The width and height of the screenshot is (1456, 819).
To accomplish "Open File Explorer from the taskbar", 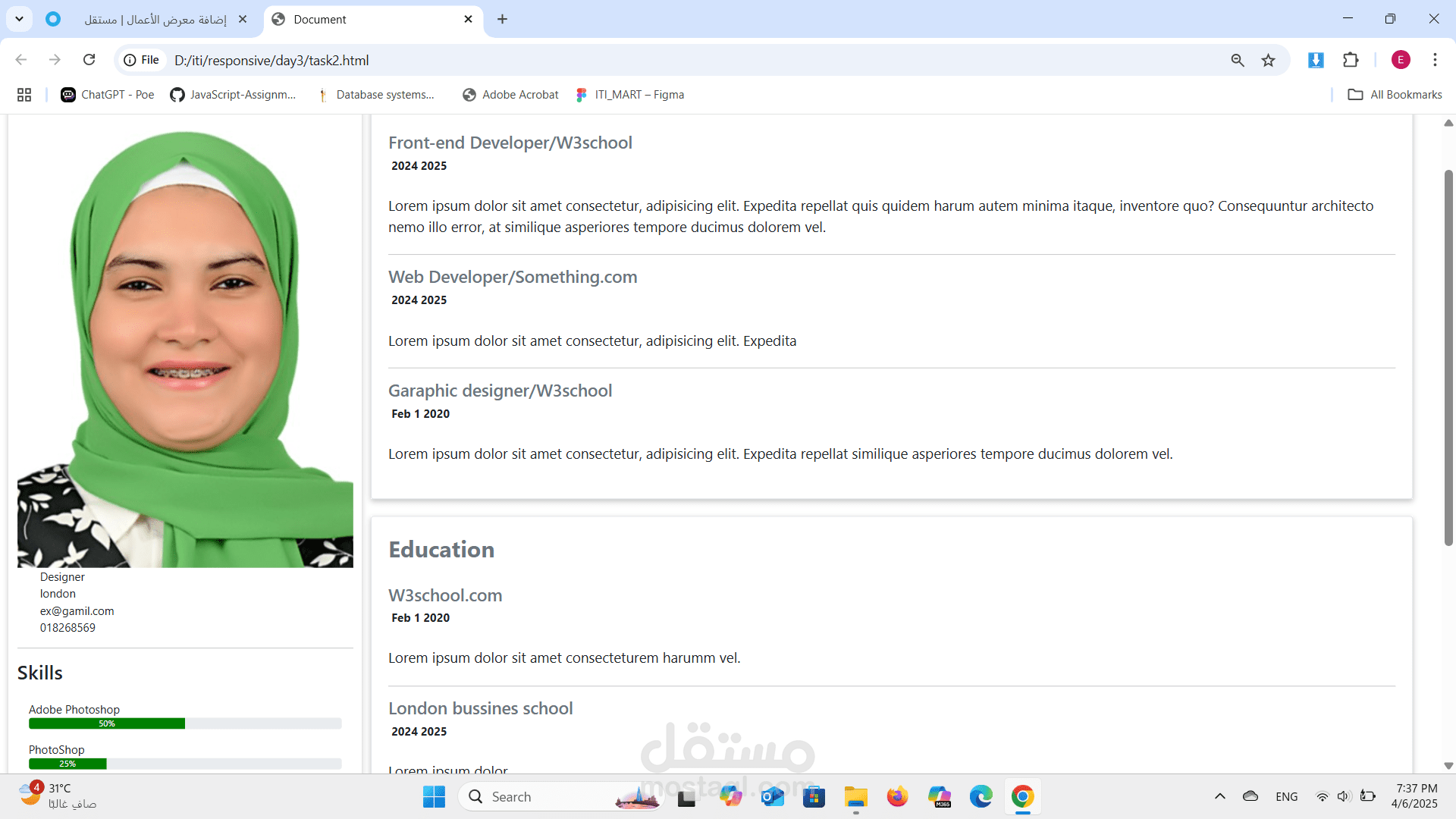I will (x=855, y=797).
